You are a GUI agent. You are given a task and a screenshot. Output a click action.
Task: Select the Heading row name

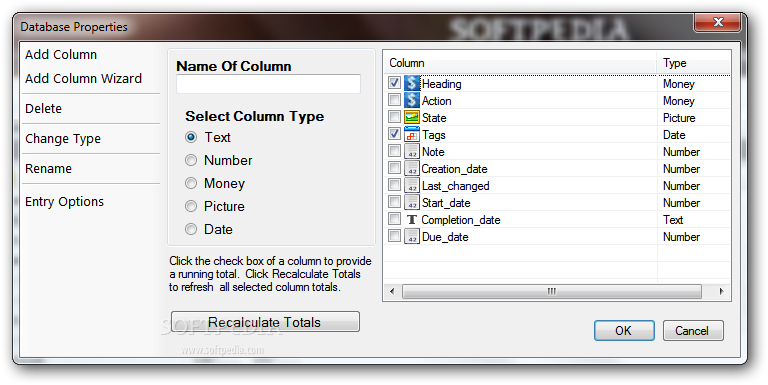(441, 84)
